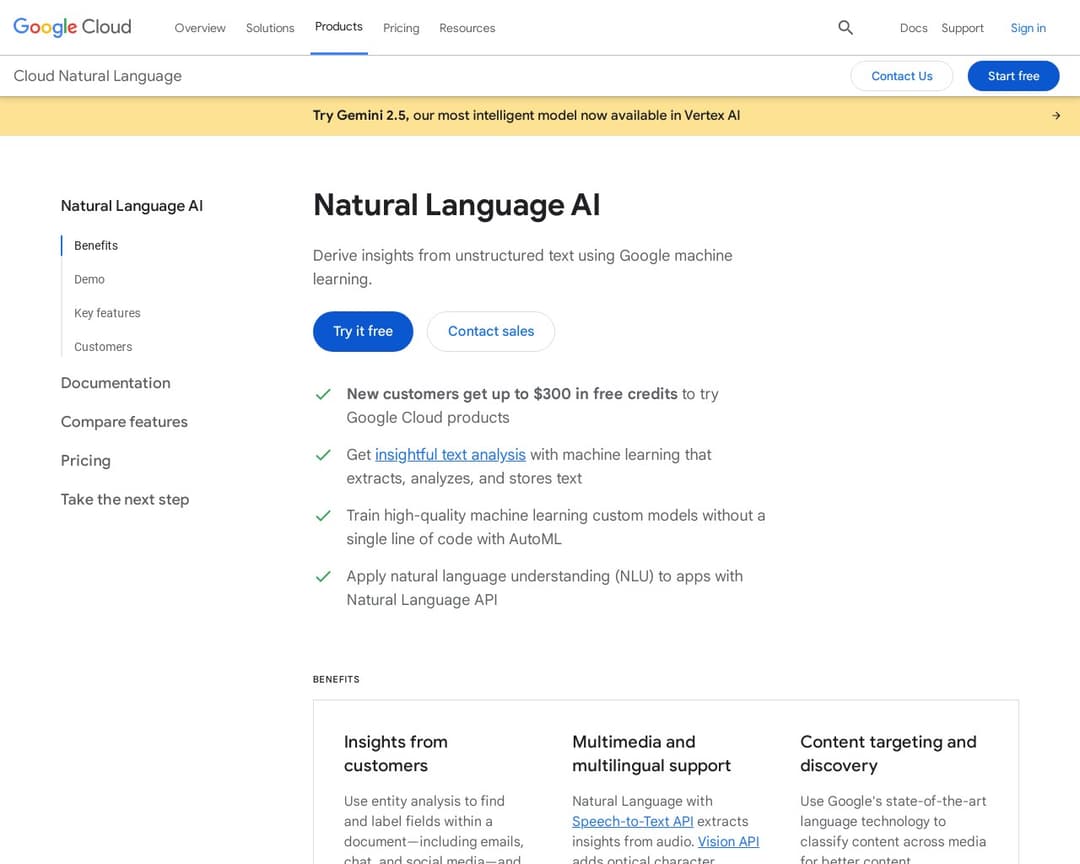The width and height of the screenshot is (1080, 864).
Task: Go to Documentation in sidebar
Action: tap(116, 383)
